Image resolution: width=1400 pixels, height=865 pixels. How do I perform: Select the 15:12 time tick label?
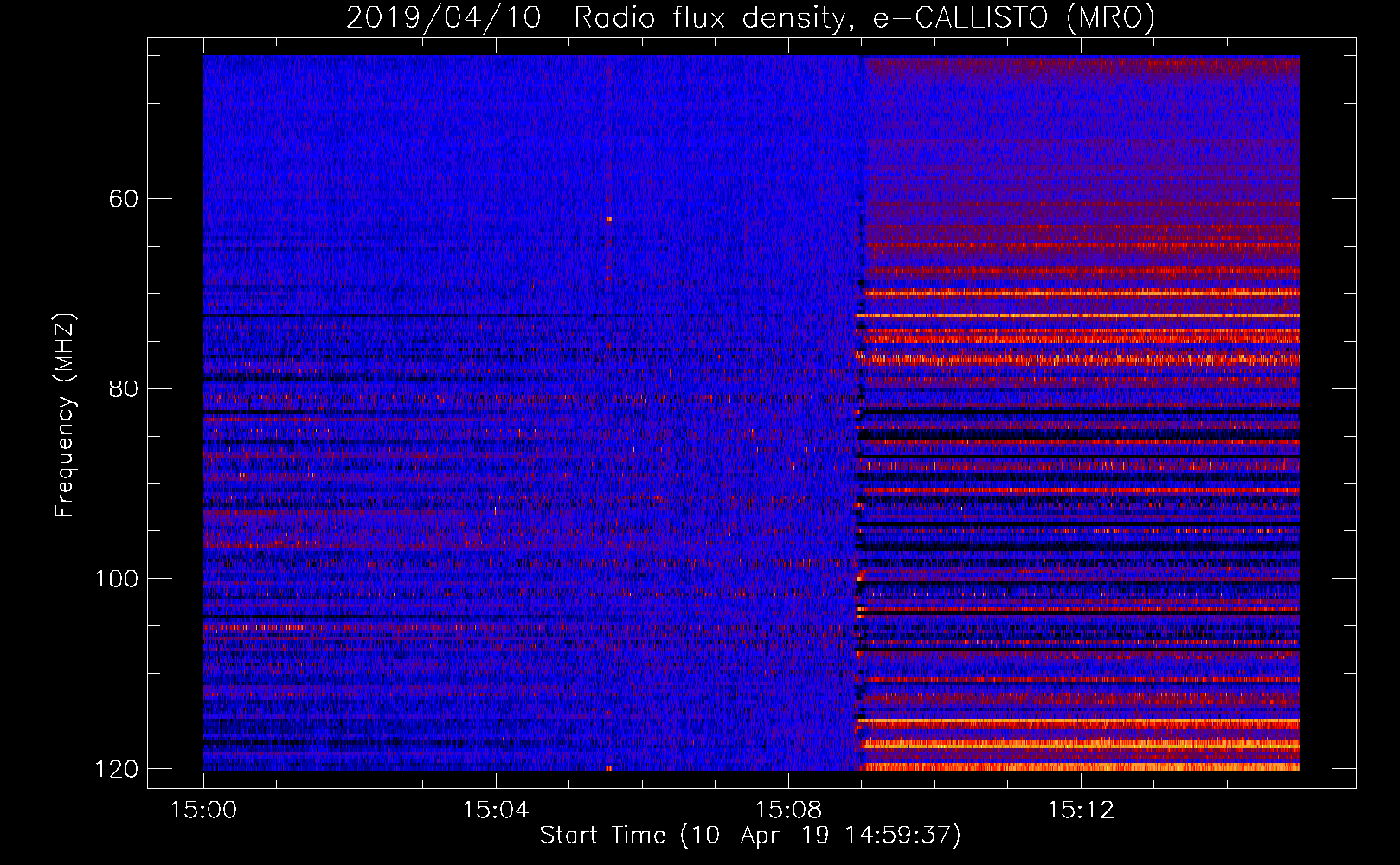coord(1080,811)
